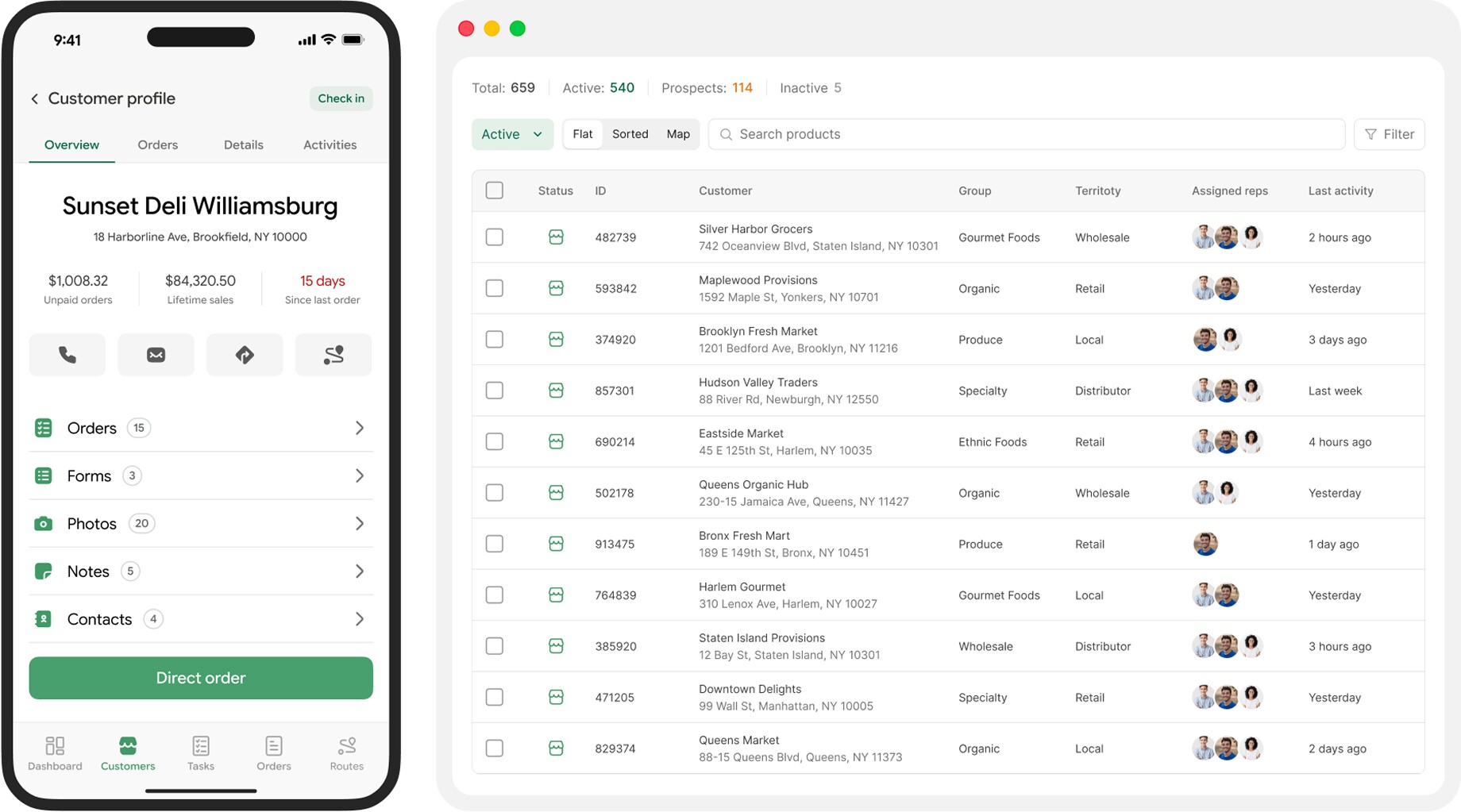The height and width of the screenshot is (812, 1461).
Task: Open Routes in the phone bottom bar
Action: pos(347,753)
